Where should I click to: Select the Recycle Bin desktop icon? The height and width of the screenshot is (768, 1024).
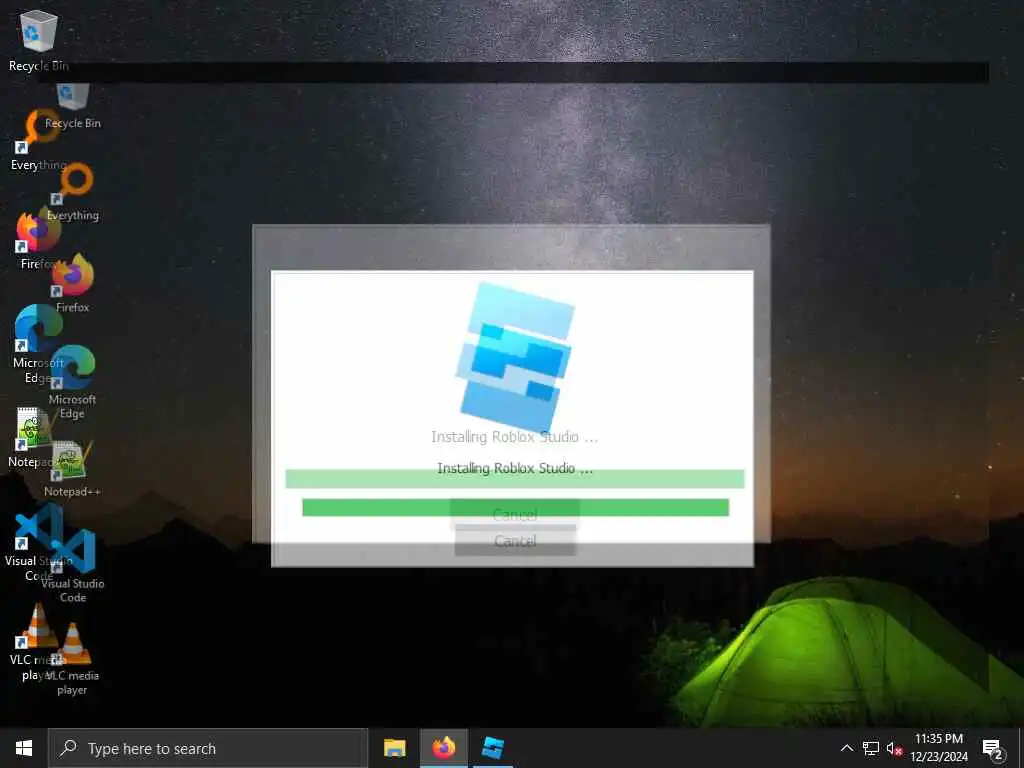[39, 40]
